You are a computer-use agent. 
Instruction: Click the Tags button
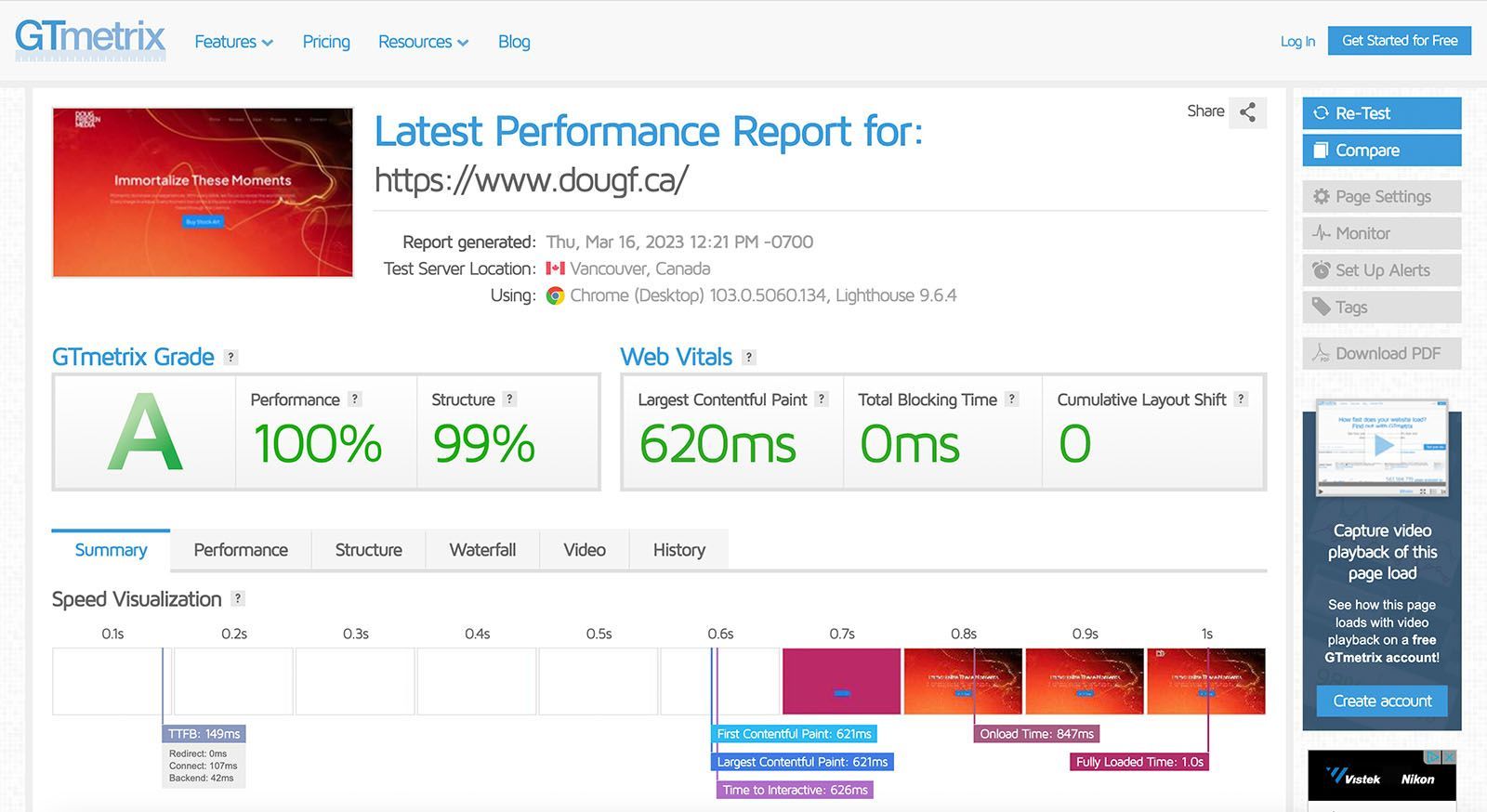(1382, 308)
